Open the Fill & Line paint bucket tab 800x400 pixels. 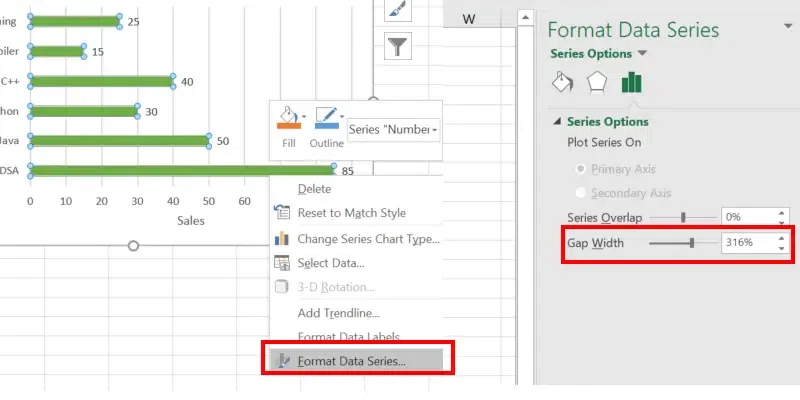(x=562, y=82)
